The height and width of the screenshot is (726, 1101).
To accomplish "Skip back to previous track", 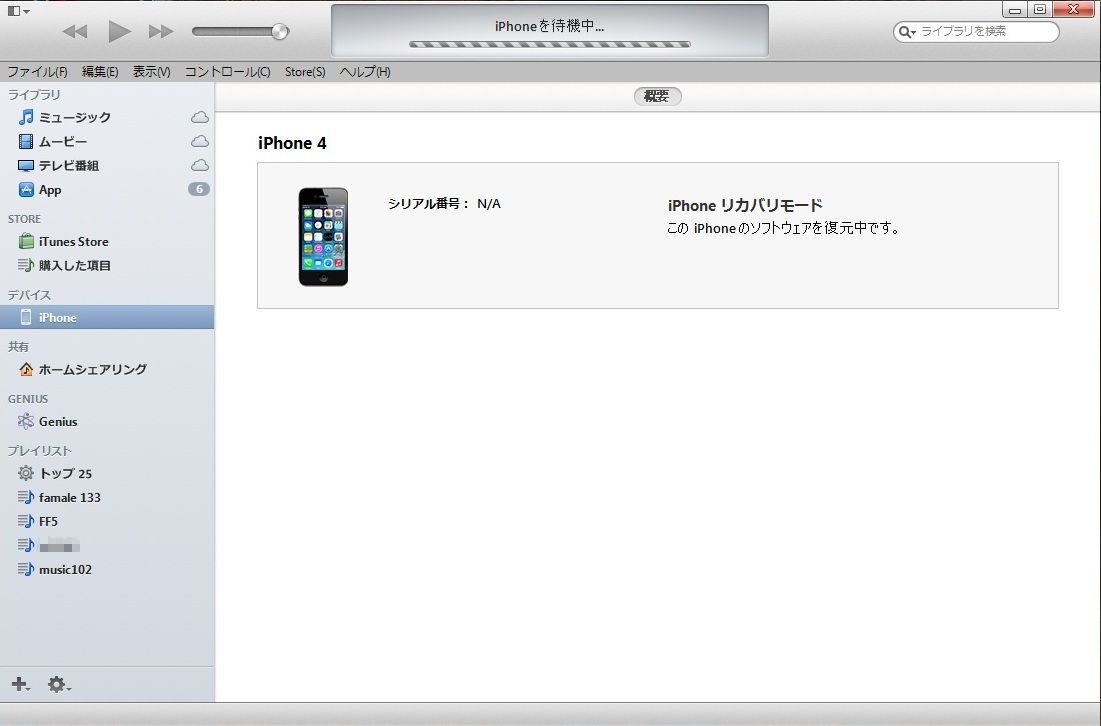I will coord(74,31).
